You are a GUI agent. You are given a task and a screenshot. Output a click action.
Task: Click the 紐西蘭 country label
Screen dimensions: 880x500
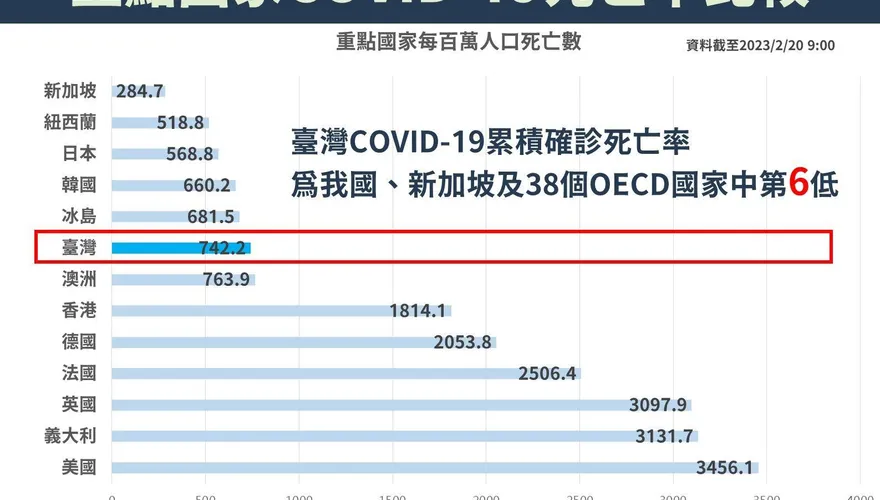point(70,122)
